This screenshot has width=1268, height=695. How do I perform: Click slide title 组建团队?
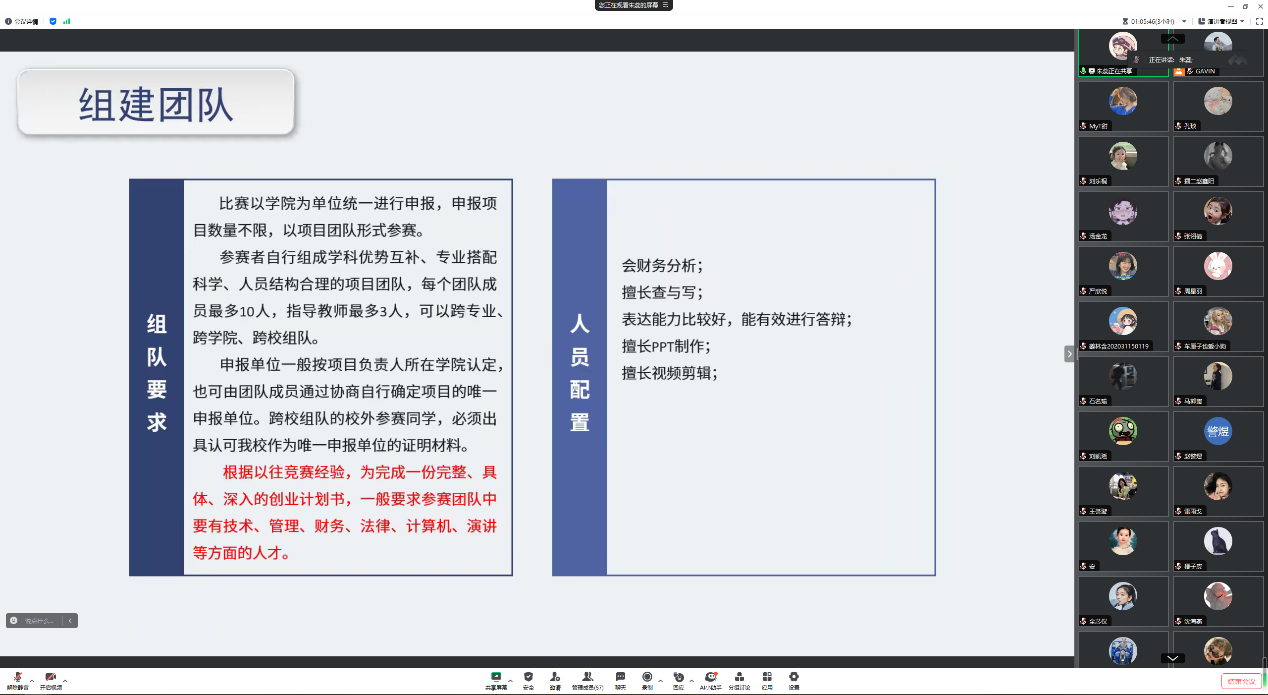[156, 105]
